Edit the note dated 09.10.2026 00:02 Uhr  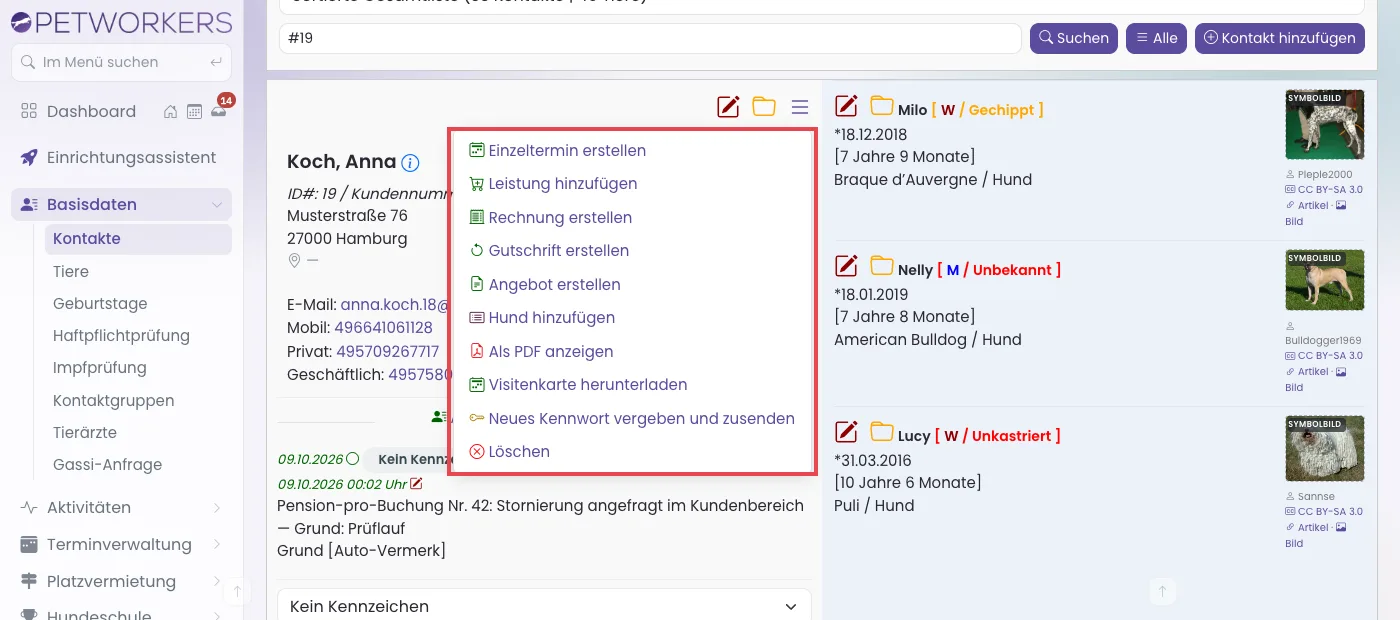(416, 483)
